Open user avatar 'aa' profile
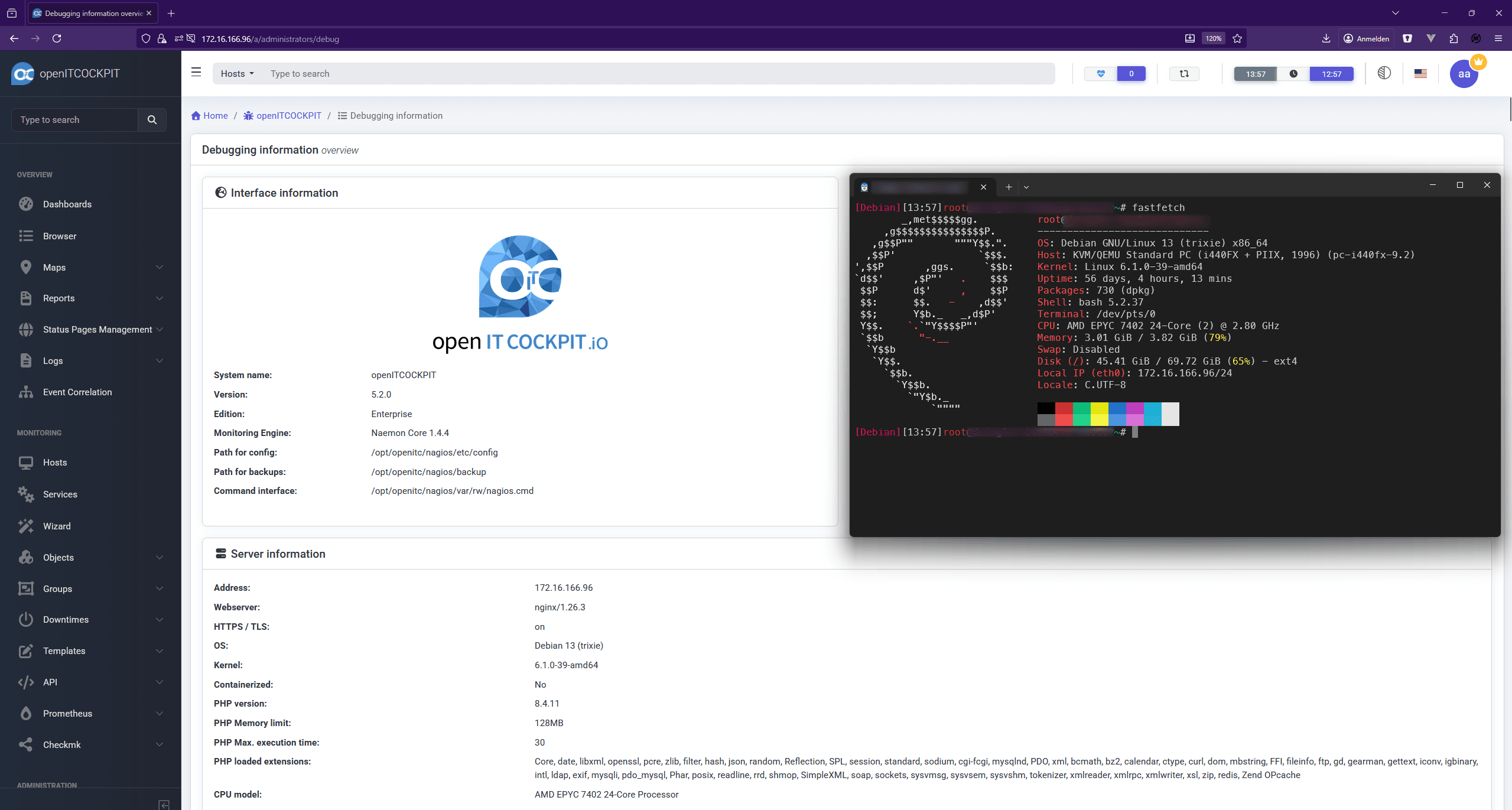Viewport: 1512px width, 810px height. [1464, 74]
